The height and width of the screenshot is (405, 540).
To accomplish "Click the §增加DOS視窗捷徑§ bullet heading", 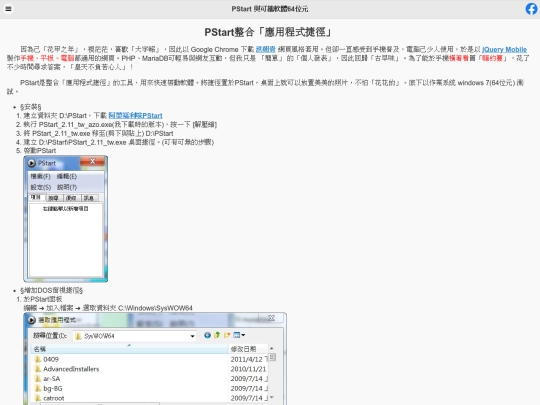I will (51, 290).
